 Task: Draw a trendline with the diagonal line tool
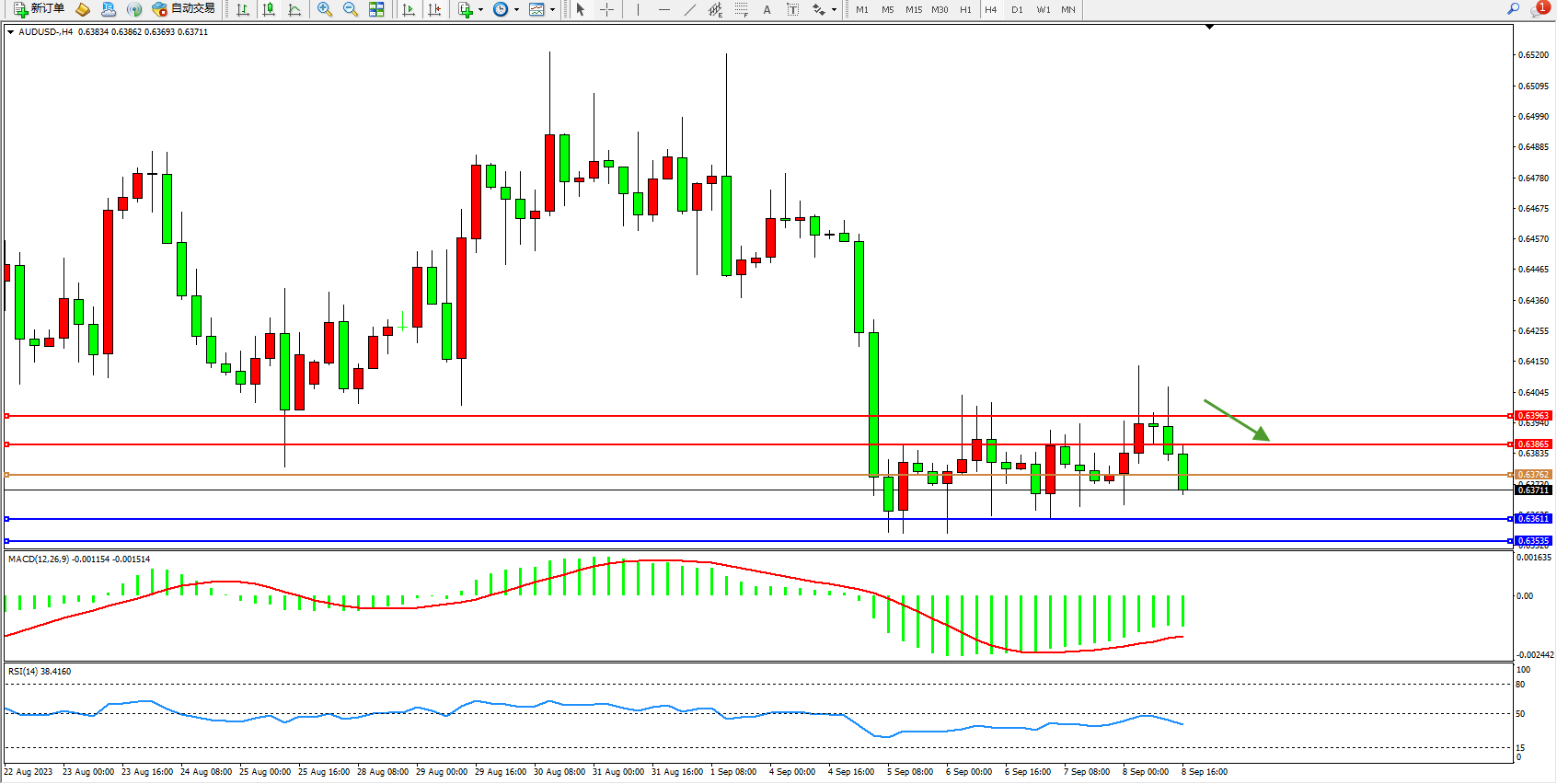690,9
